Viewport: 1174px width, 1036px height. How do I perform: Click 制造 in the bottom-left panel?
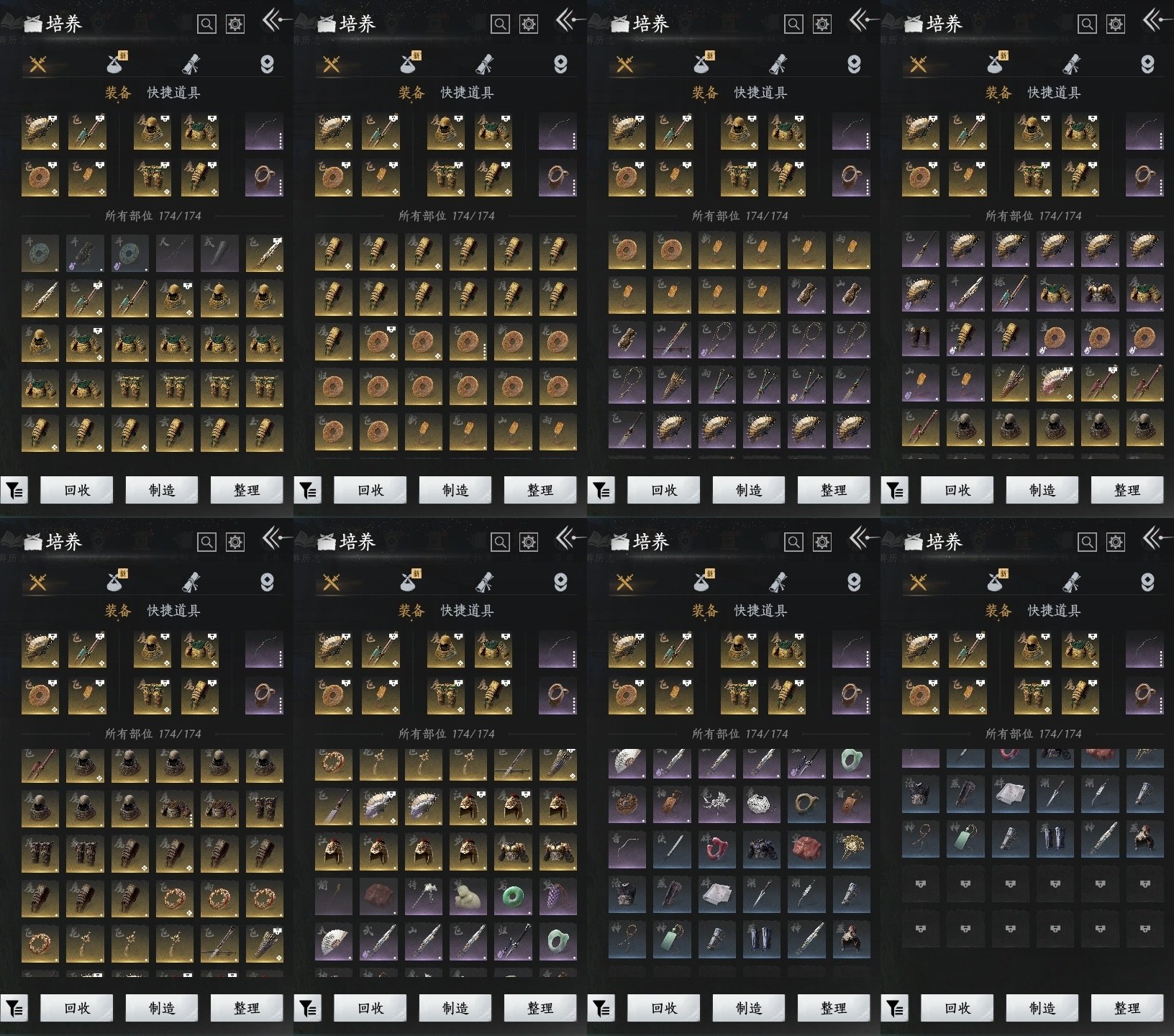(x=161, y=1008)
